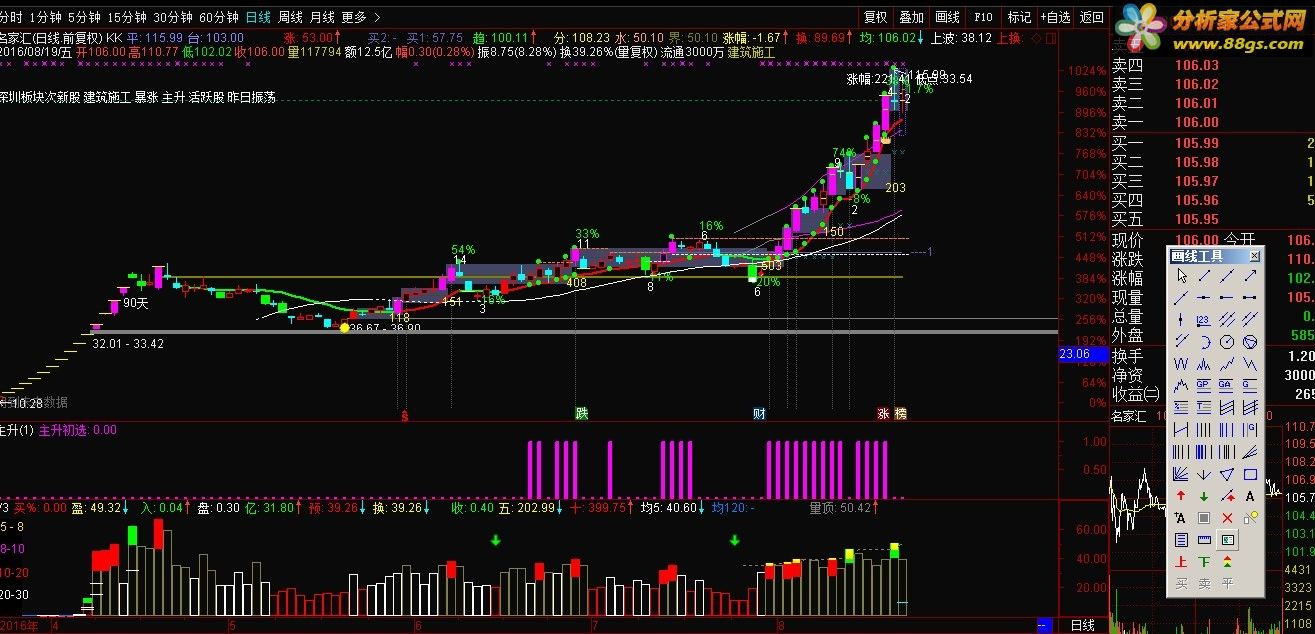The height and width of the screenshot is (634, 1315).
Task: Add stock via +自选 button
Action: (x=1056, y=17)
